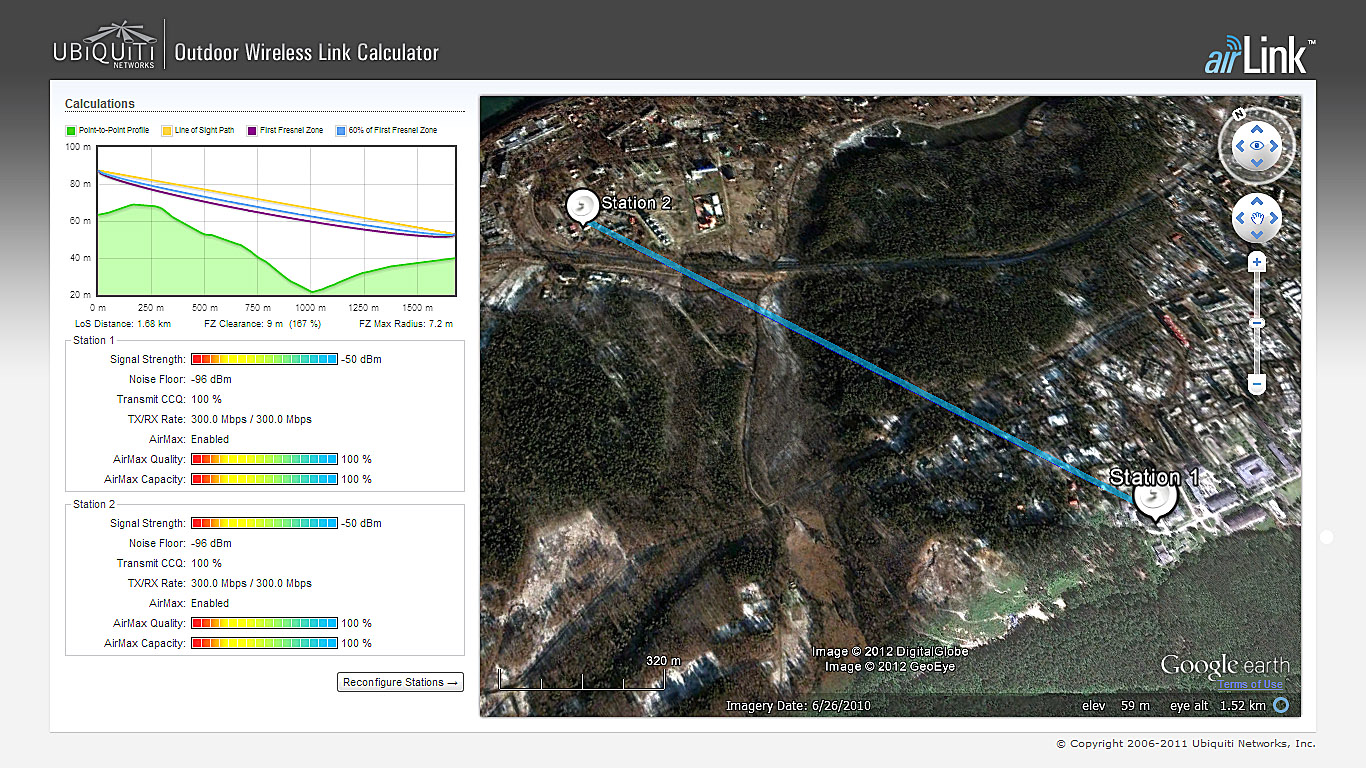Image resolution: width=1366 pixels, height=768 pixels.
Task: Click the eye icon in the look joystick
Action: pyautogui.click(x=1256, y=146)
